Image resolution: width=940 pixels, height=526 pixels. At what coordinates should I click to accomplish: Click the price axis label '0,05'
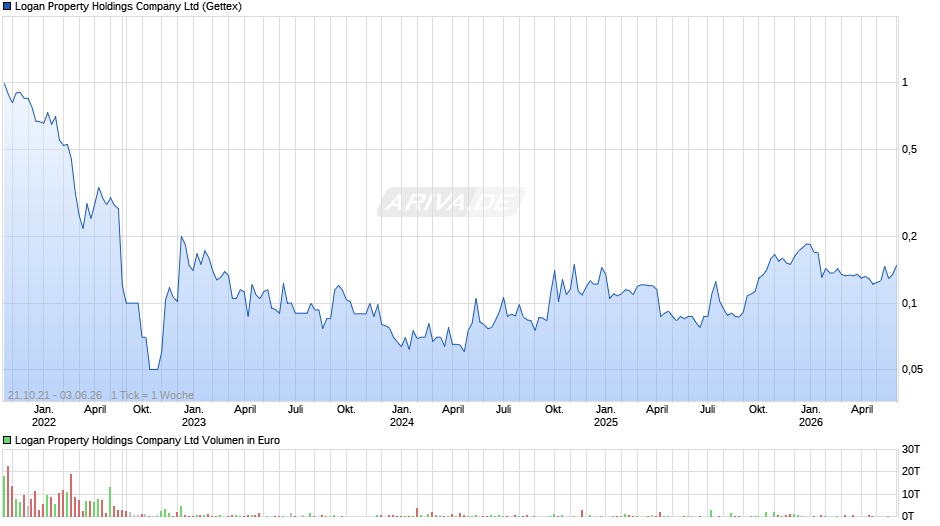pos(912,369)
